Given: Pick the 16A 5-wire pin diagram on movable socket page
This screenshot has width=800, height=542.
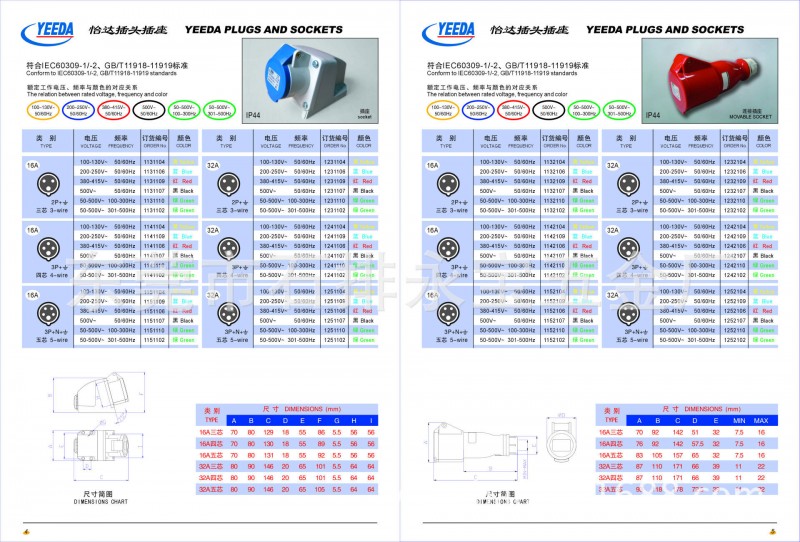Looking at the screenshot, I should point(448,313).
